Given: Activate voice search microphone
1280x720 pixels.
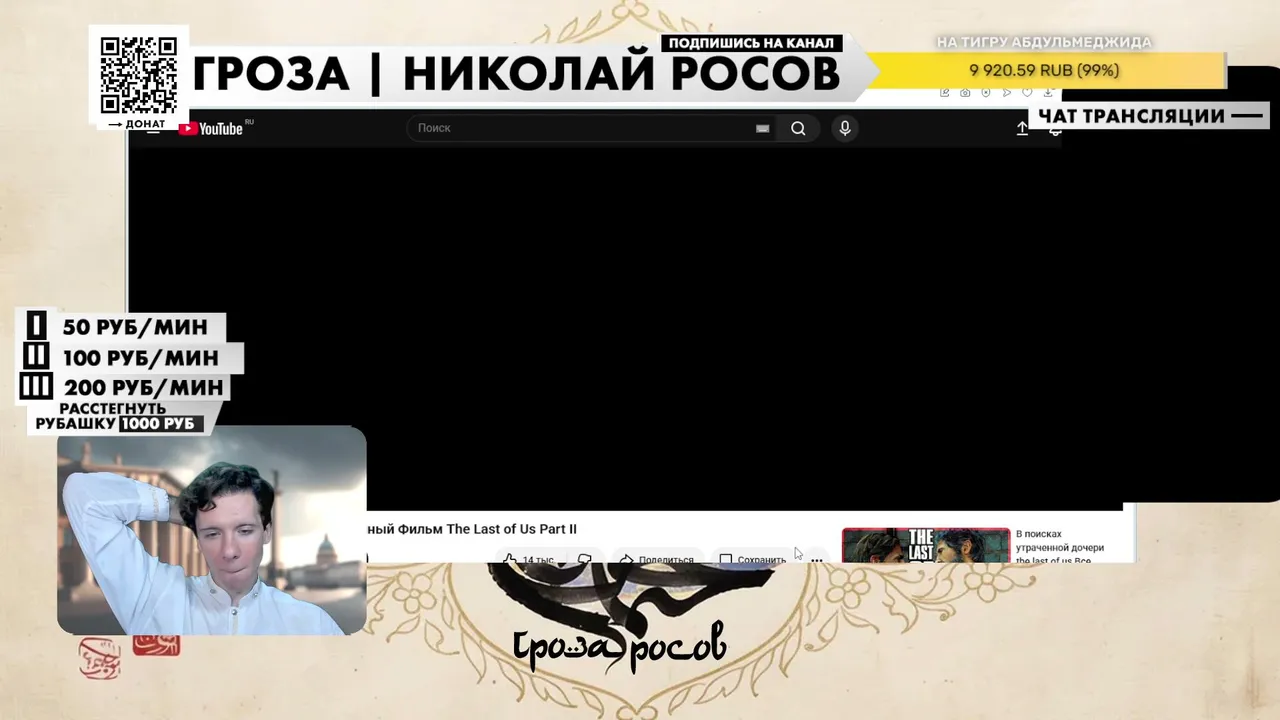Looking at the screenshot, I should (845, 128).
